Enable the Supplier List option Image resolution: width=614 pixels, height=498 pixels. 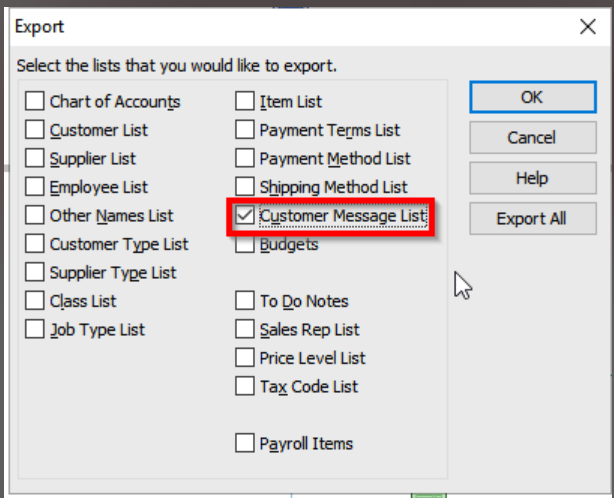34,158
